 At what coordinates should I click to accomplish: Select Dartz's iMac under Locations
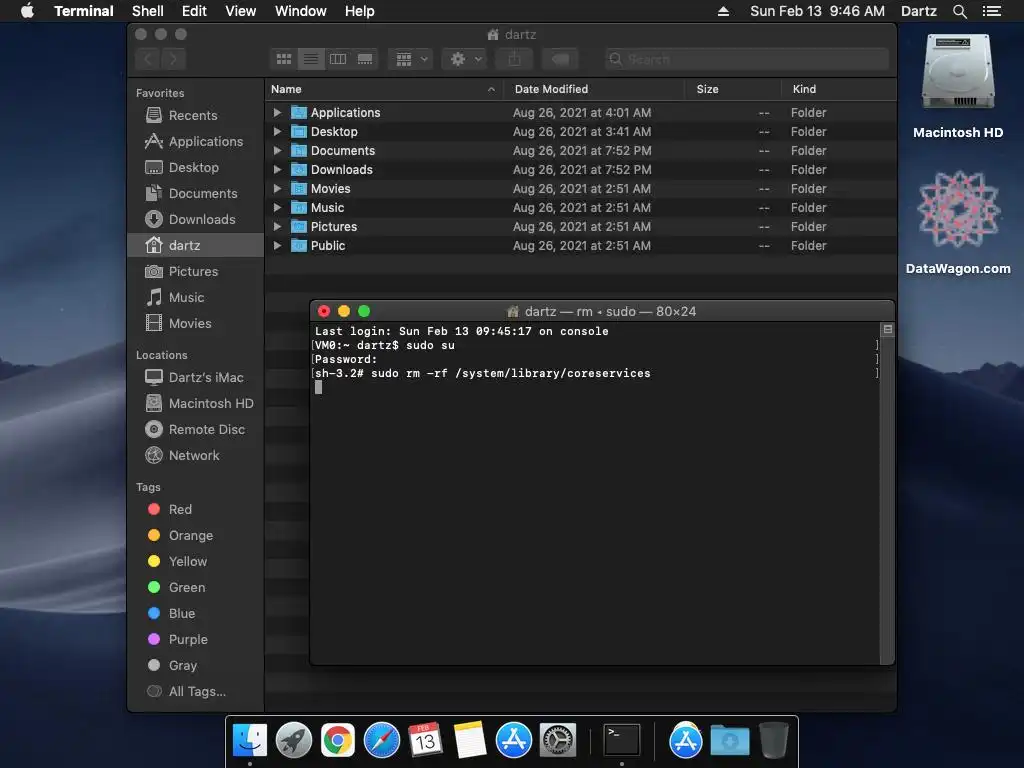click(x=194, y=377)
